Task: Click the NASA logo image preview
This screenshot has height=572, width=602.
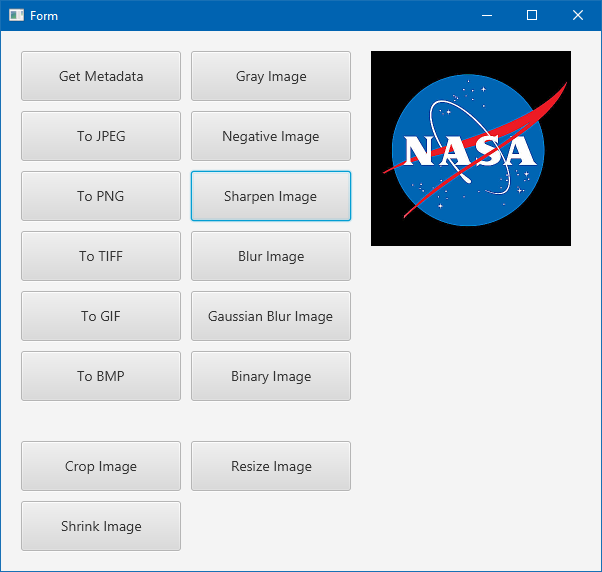Action: (471, 148)
